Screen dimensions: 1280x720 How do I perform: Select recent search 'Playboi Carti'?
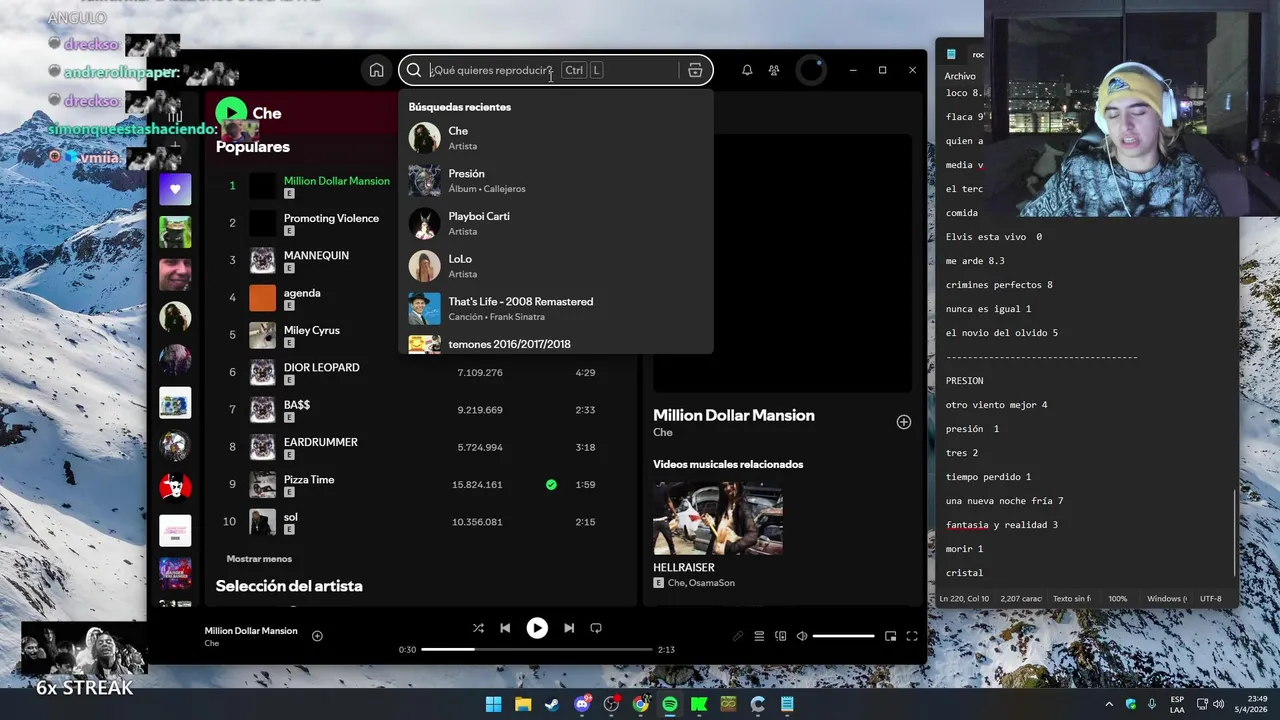(555, 223)
